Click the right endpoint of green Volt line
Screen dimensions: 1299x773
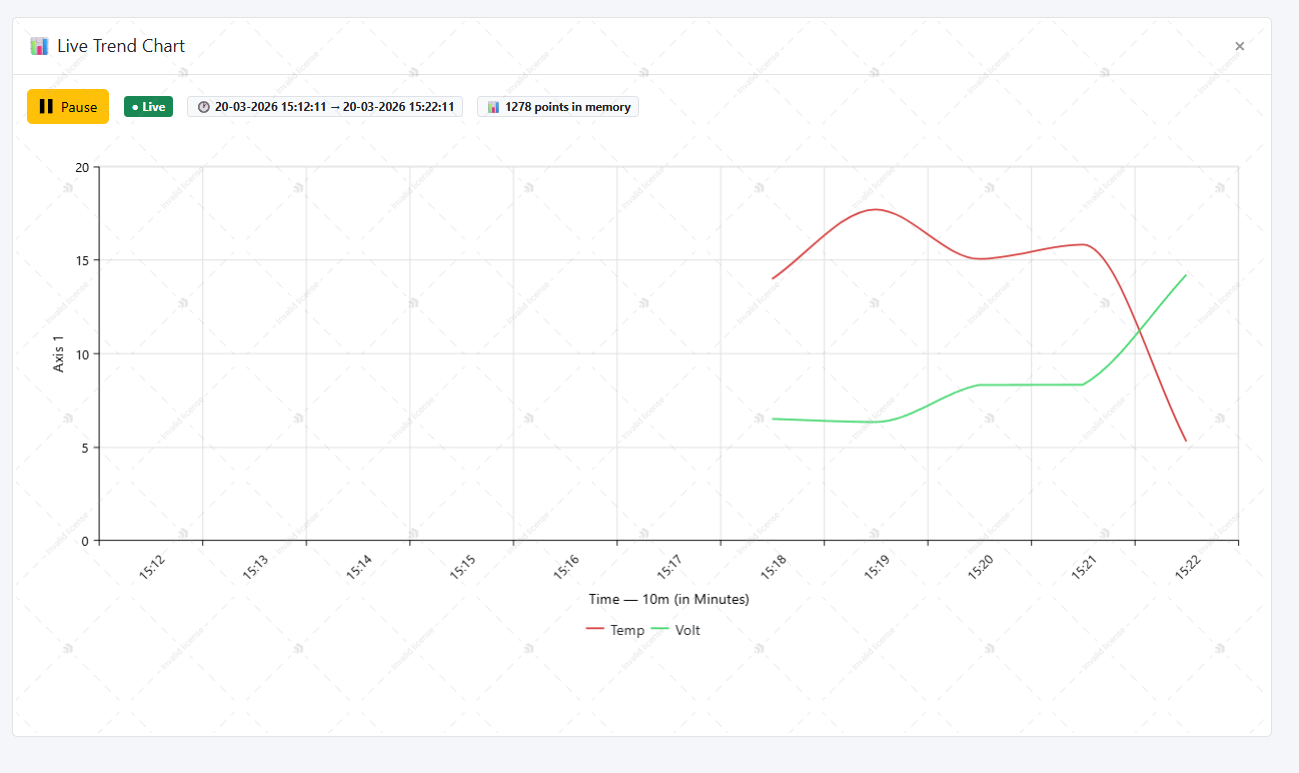[1186, 275]
